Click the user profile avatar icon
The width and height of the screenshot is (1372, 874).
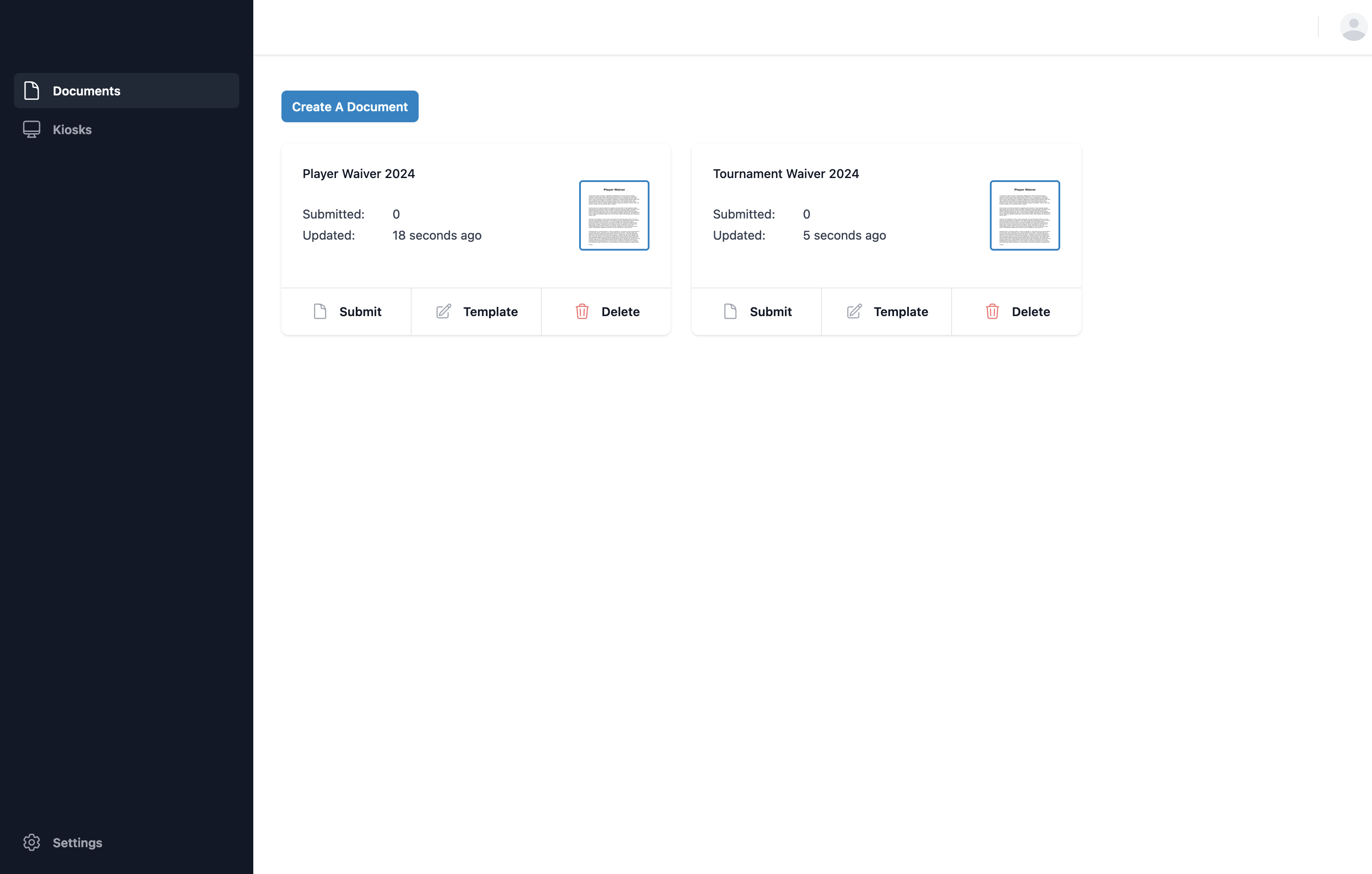(1353, 27)
